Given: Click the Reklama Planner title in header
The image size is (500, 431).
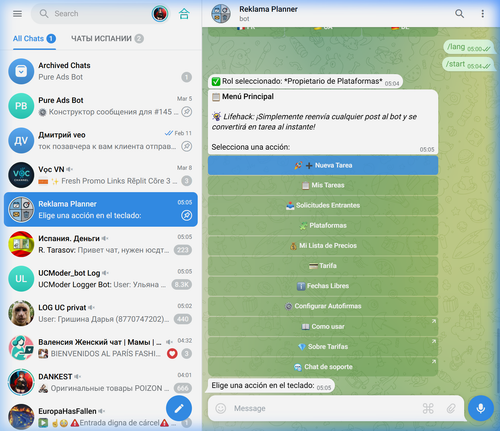Looking at the screenshot, I should pyautogui.click(x=268, y=9).
